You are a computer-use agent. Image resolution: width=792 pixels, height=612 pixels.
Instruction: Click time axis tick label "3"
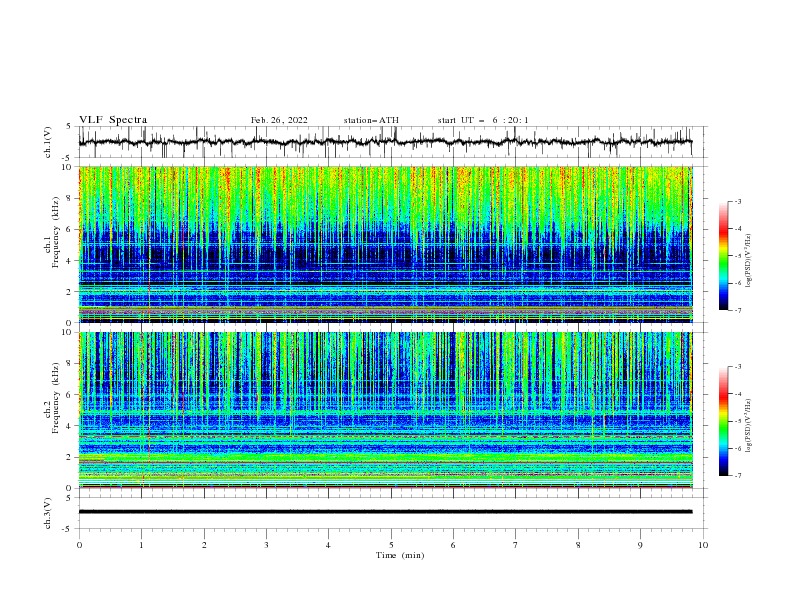click(266, 545)
